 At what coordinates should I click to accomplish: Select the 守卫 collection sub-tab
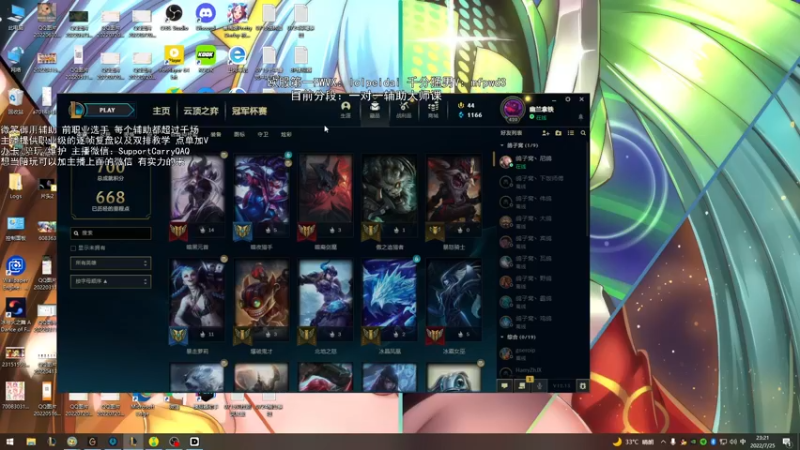(263, 135)
